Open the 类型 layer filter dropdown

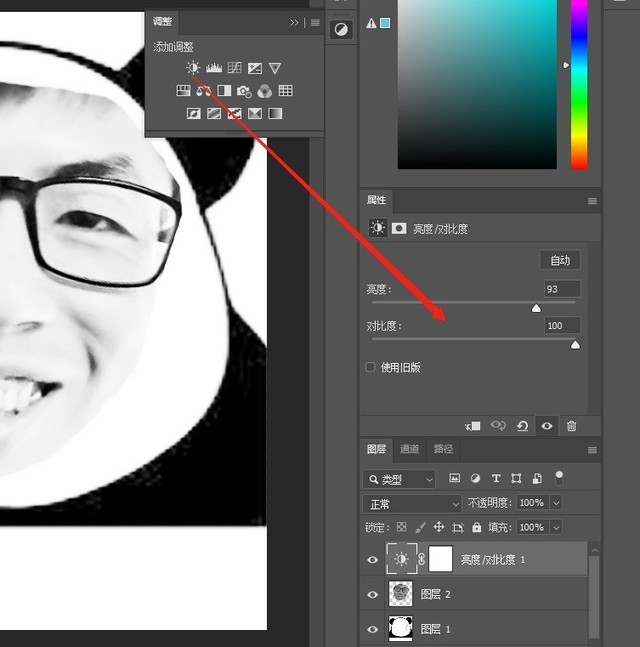(x=399, y=479)
